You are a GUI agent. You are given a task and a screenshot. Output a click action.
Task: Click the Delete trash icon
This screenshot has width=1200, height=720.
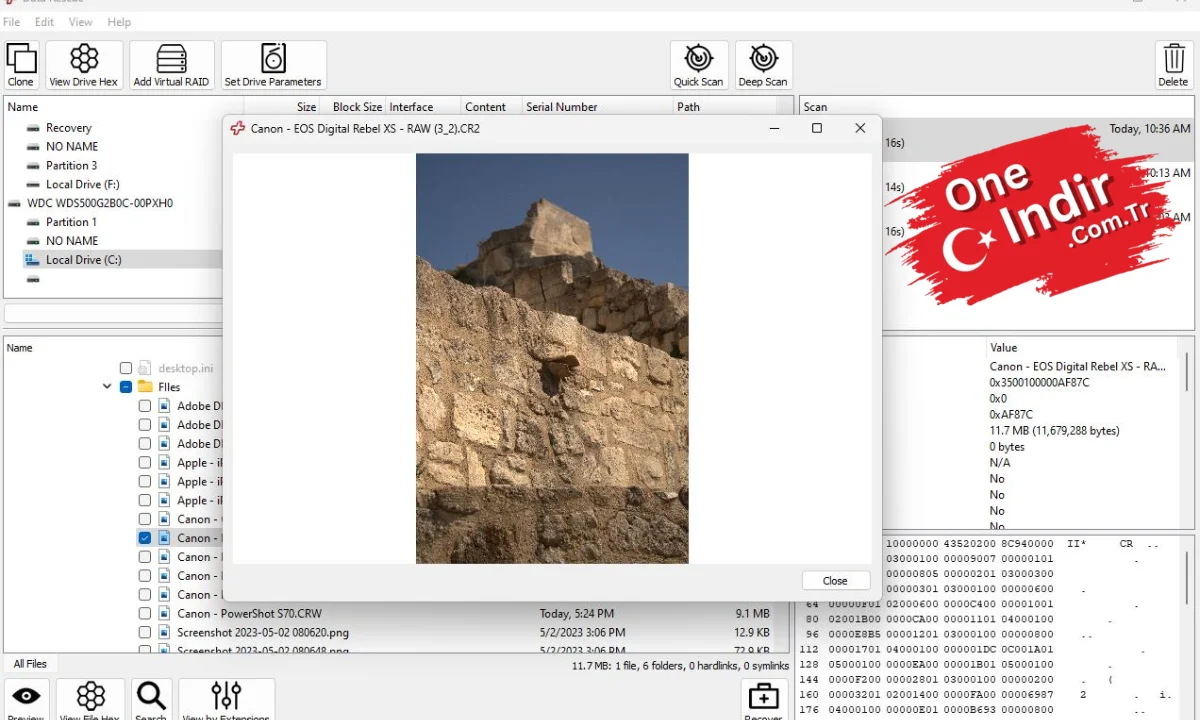[1173, 65]
